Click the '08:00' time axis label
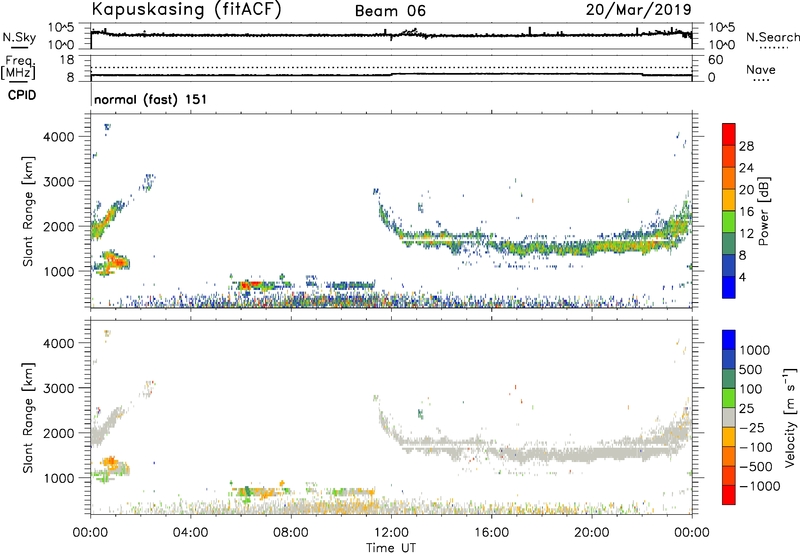This screenshot has height=554, width=800. (x=291, y=533)
